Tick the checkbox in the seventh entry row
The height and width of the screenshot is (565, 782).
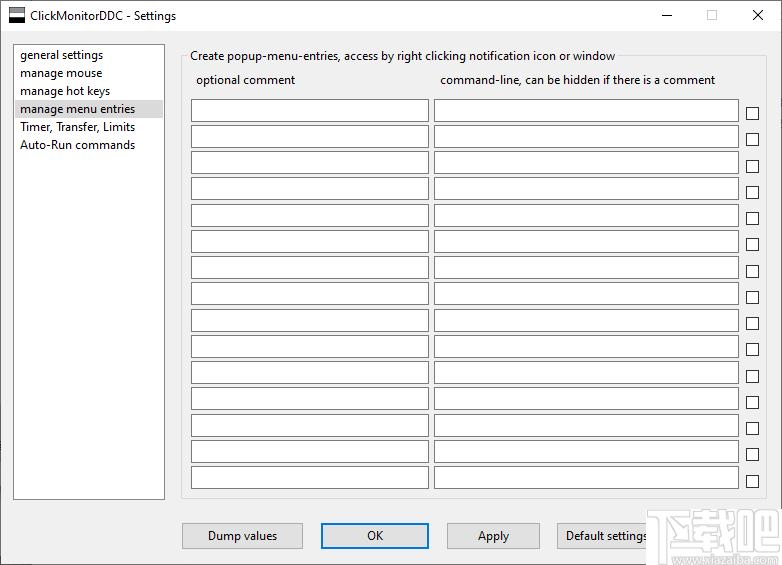click(x=753, y=271)
